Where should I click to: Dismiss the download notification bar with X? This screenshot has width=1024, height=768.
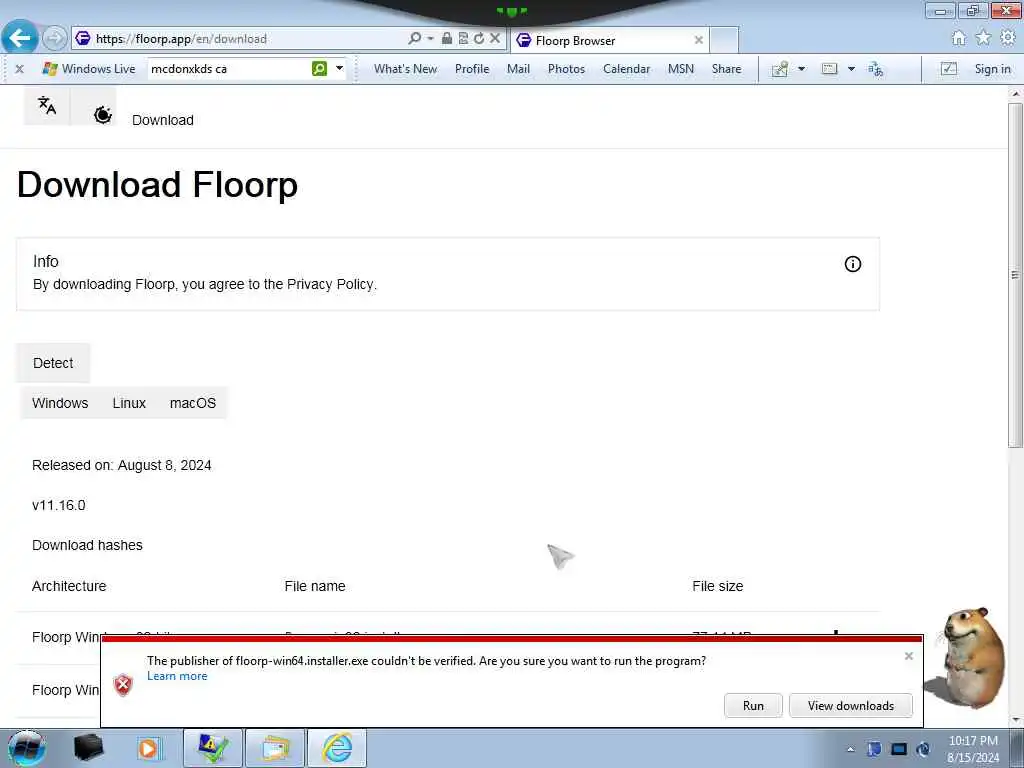908,656
